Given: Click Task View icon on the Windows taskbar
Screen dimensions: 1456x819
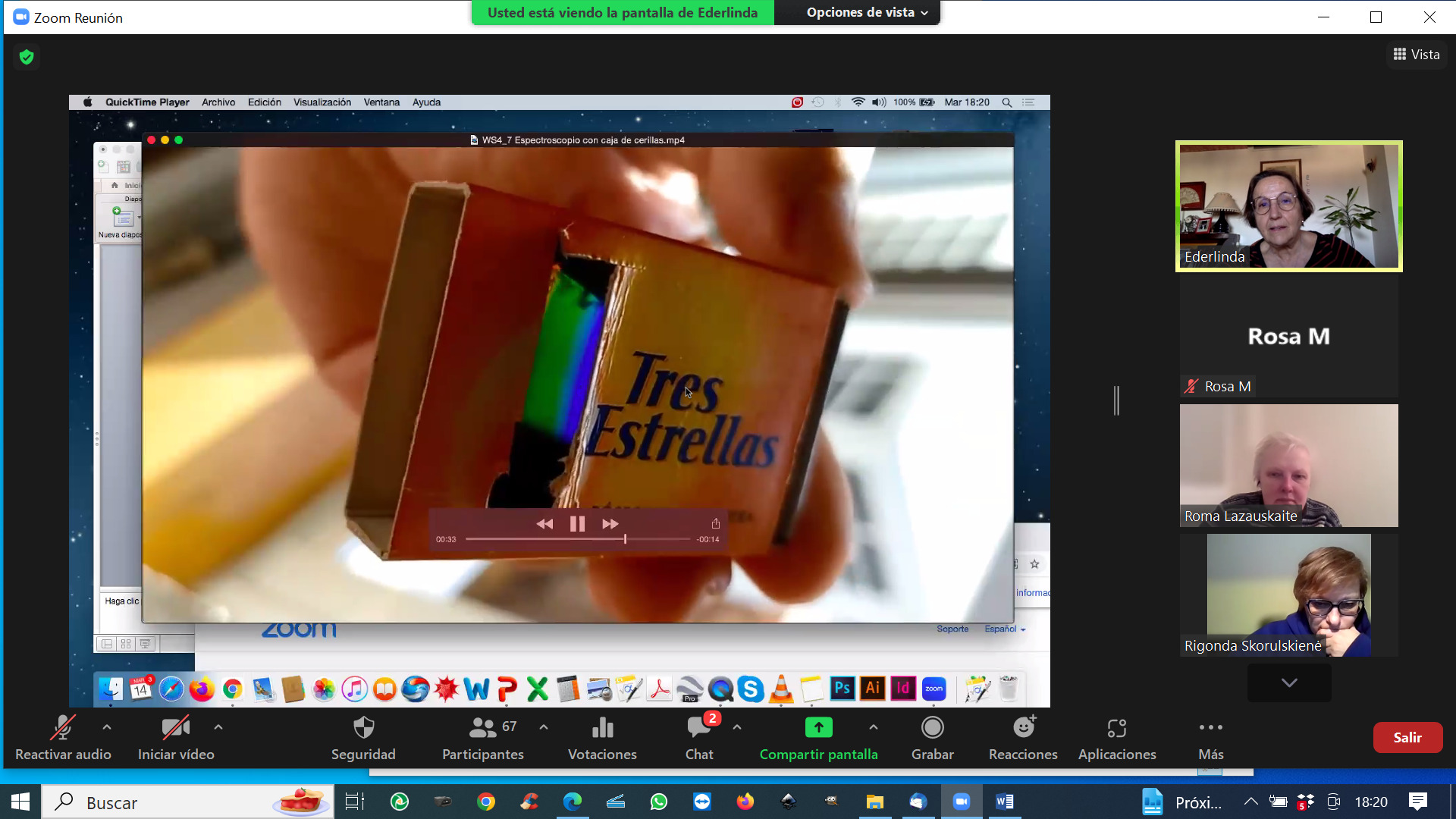Looking at the screenshot, I should tap(354, 802).
